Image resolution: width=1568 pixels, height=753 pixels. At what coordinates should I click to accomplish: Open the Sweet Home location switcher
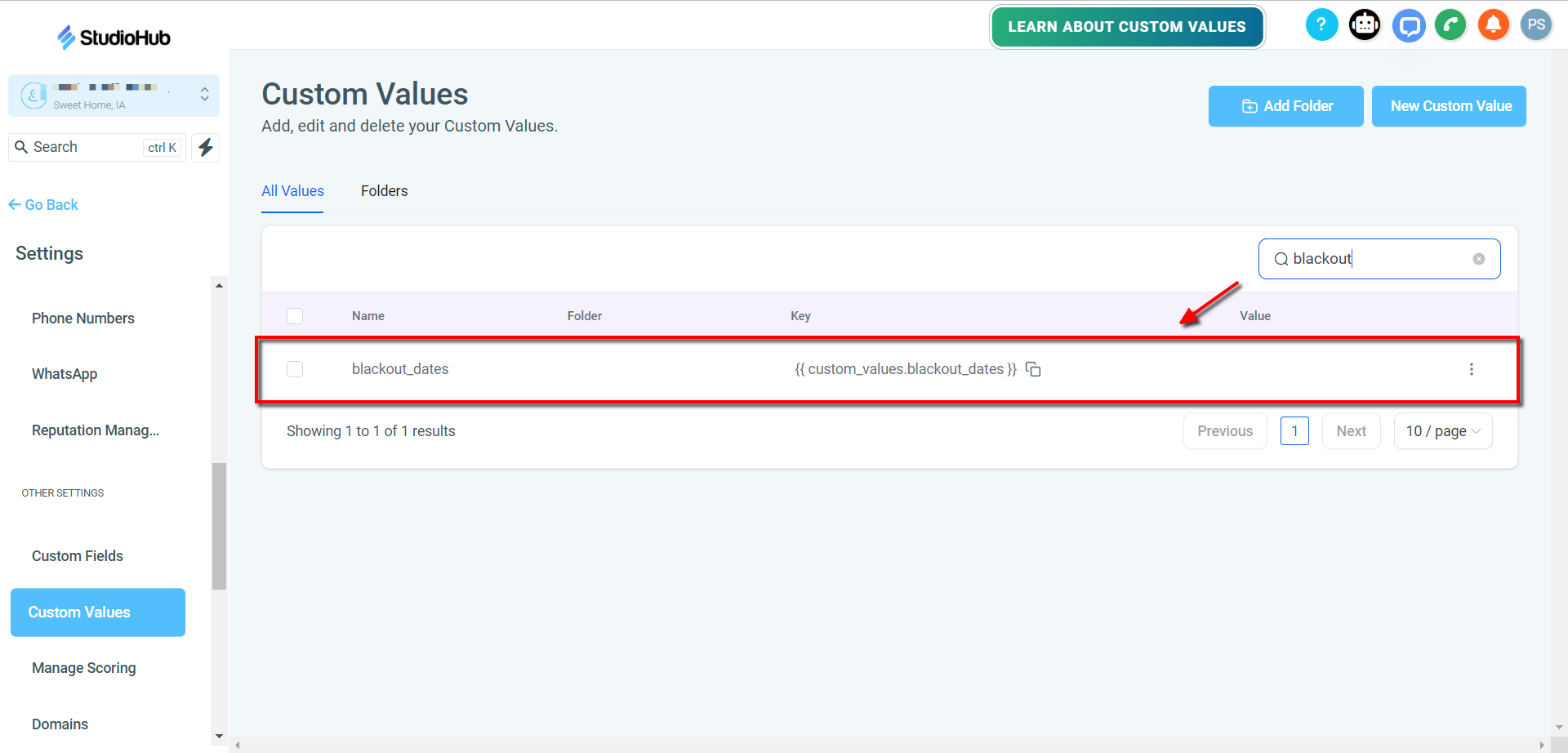point(114,96)
